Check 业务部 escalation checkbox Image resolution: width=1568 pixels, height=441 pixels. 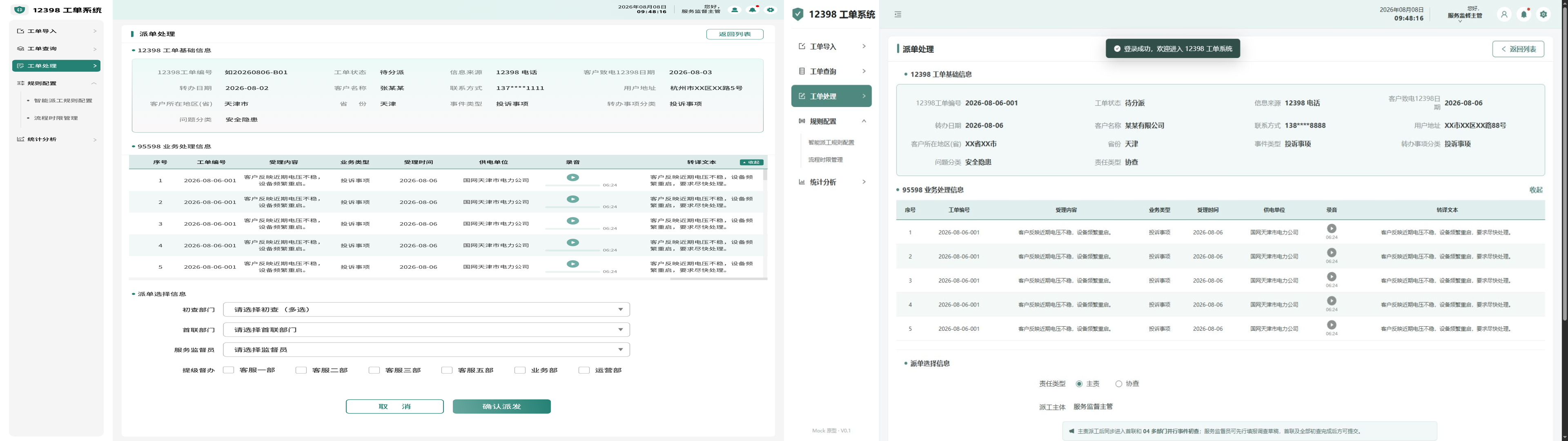[520, 370]
